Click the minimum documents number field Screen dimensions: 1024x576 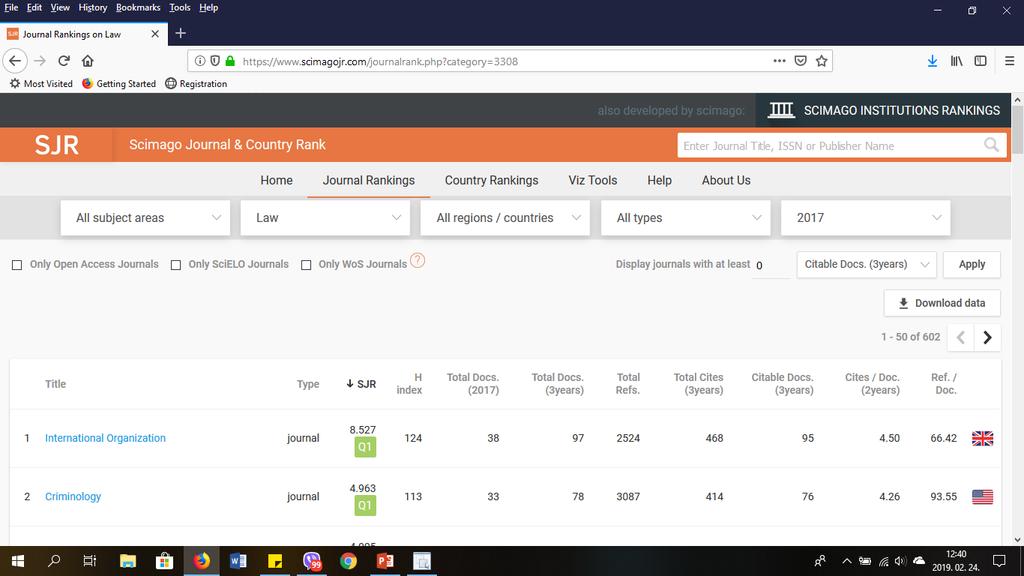pos(771,265)
